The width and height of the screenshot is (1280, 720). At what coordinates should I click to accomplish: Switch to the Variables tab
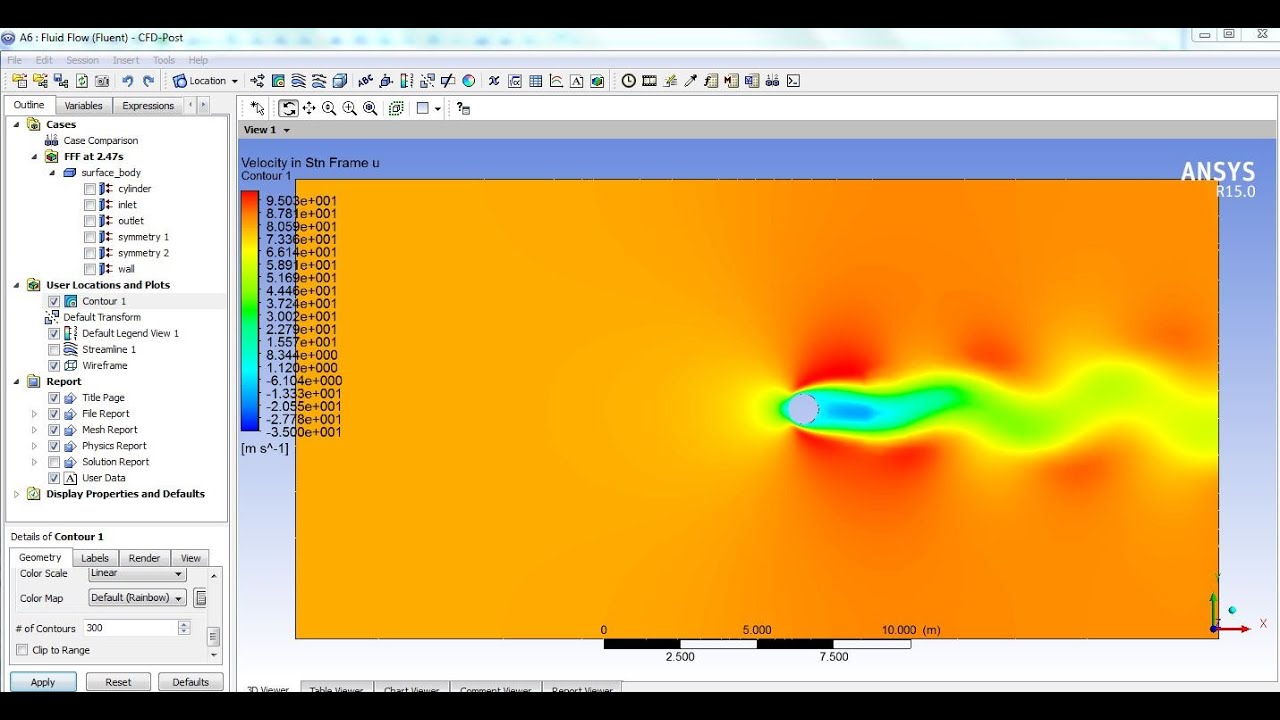tap(83, 105)
